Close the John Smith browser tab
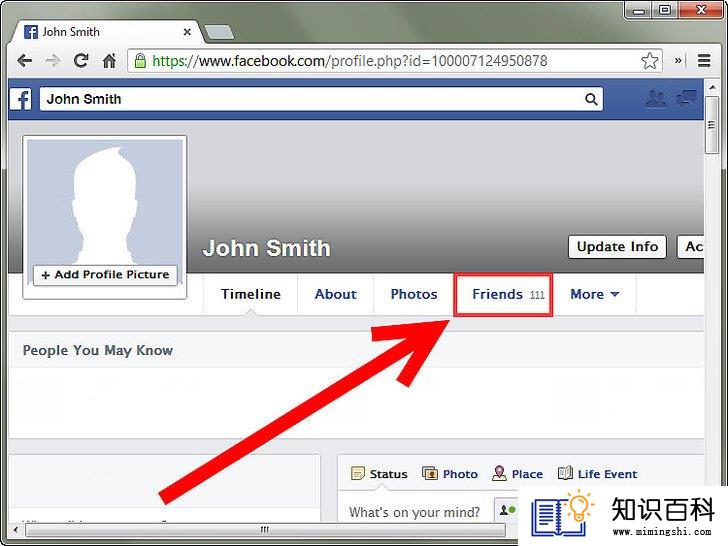Image resolution: width=728 pixels, height=546 pixels. tap(187, 32)
